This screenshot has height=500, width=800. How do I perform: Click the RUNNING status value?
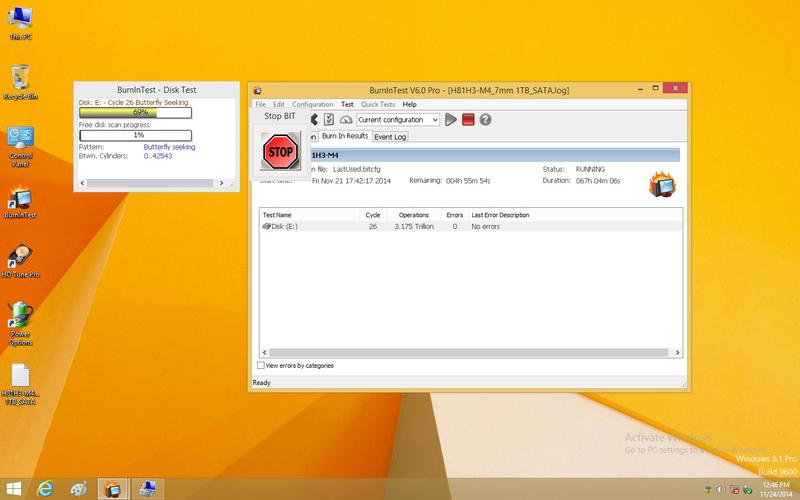pyautogui.click(x=590, y=169)
